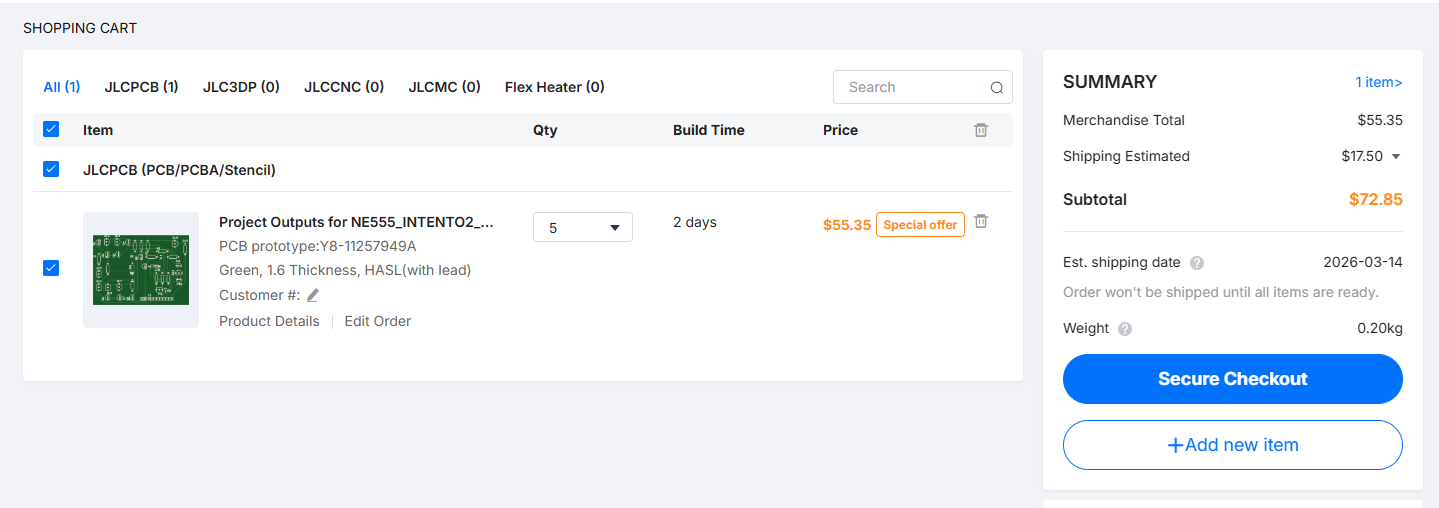Delete the NE555 PCB item with trash icon
1439x508 pixels.
(x=981, y=221)
